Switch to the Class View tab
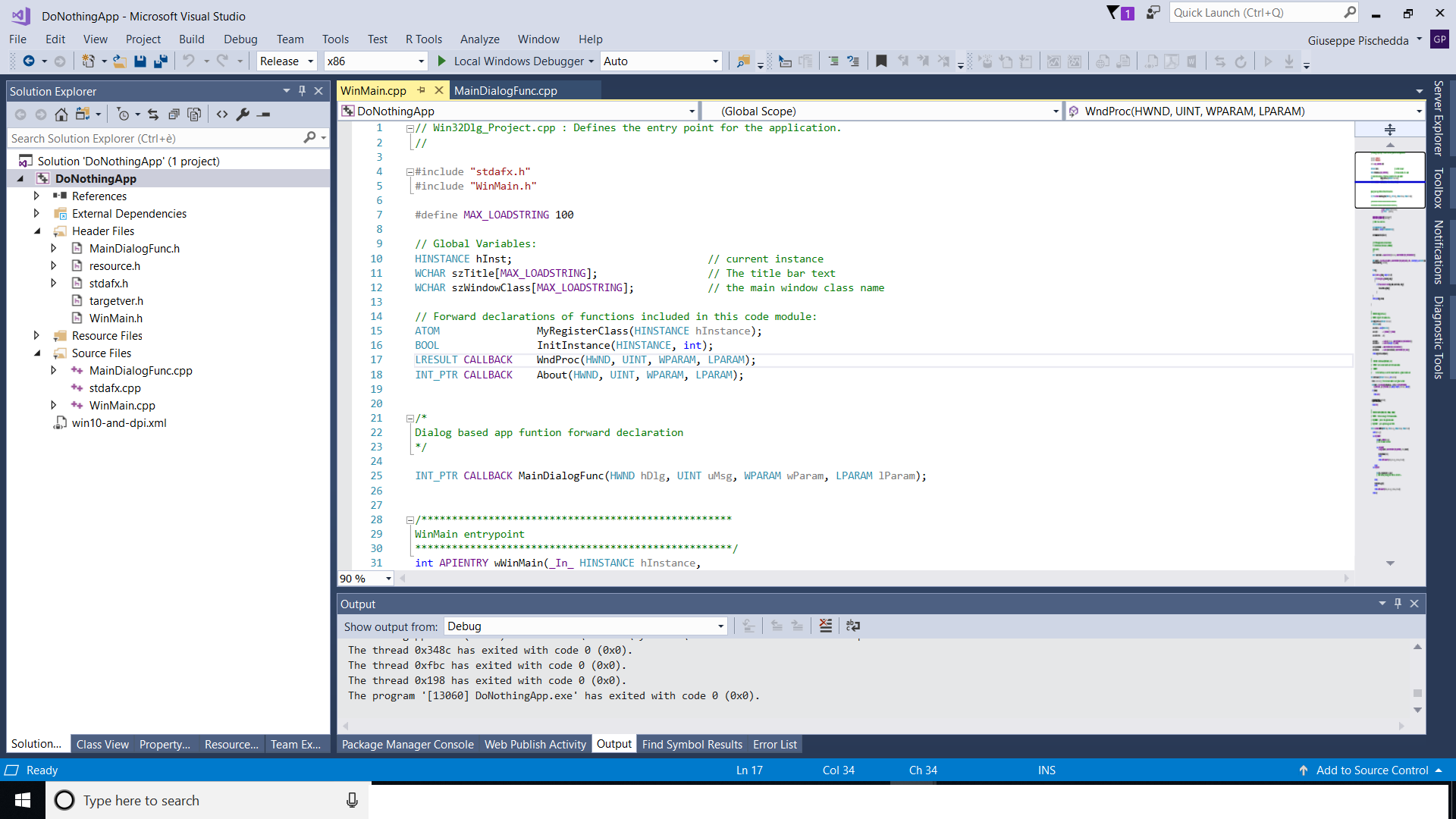The width and height of the screenshot is (1456, 819). tap(102, 745)
